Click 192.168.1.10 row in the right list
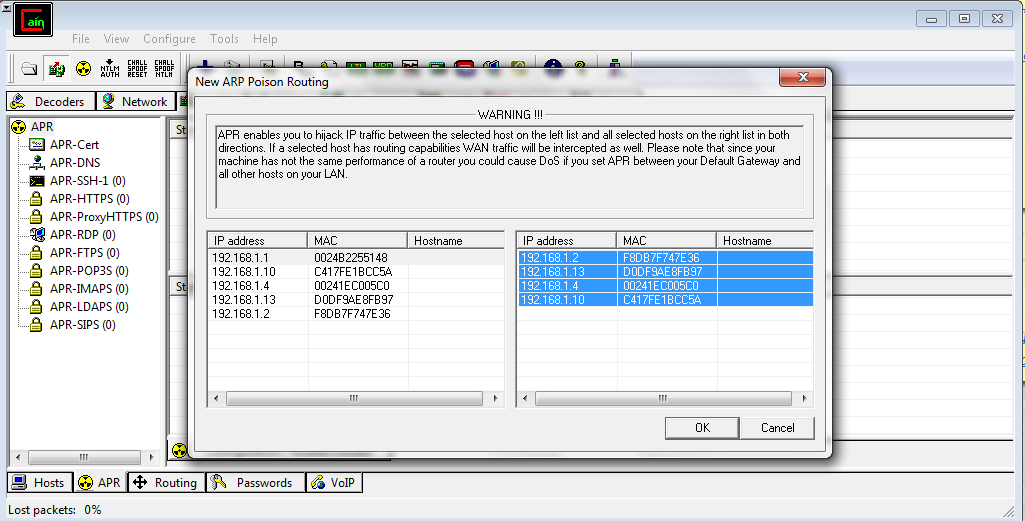The height and width of the screenshot is (521, 1025). (x=665, y=299)
